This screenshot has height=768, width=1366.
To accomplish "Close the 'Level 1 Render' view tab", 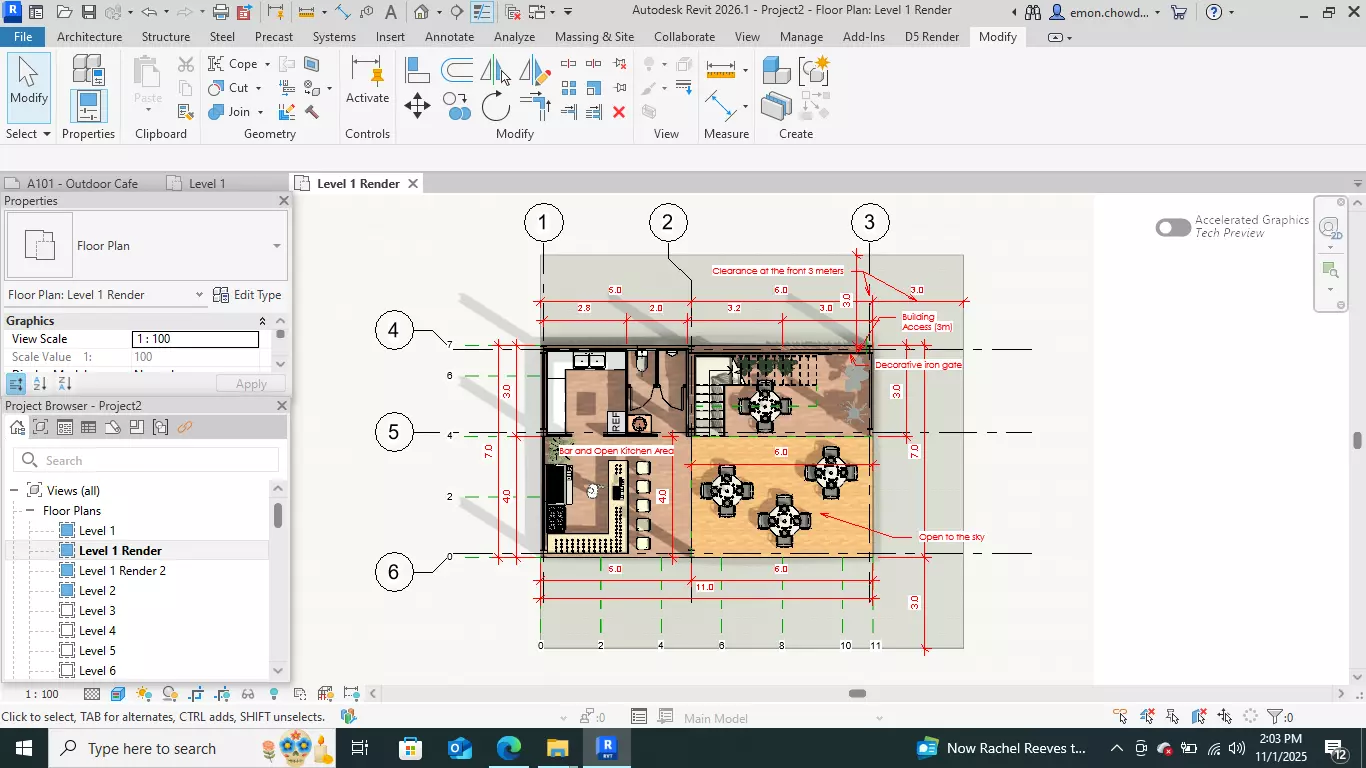I will (x=412, y=184).
